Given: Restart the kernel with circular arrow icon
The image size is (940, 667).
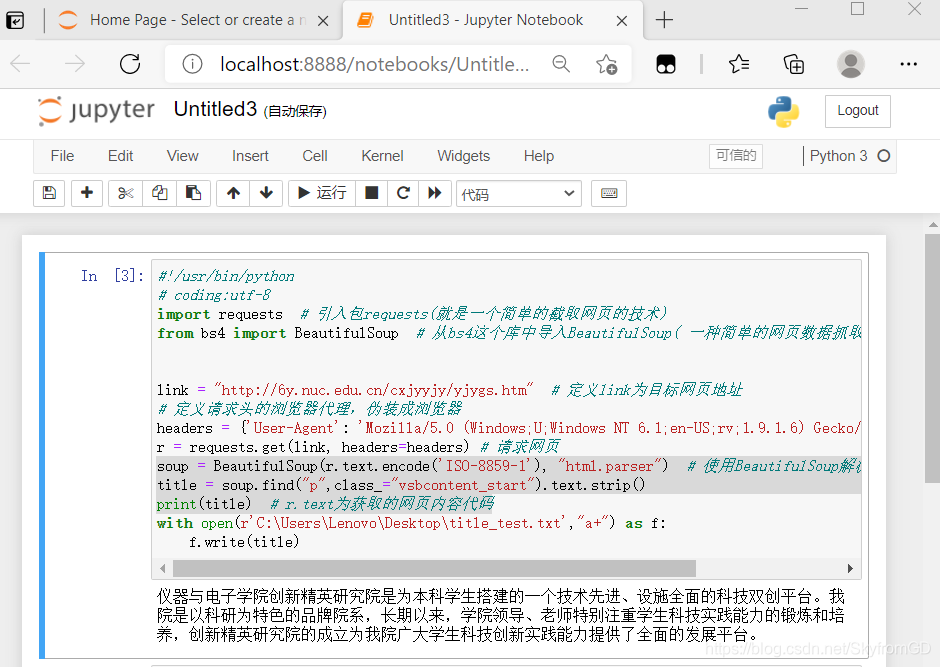Looking at the screenshot, I should (403, 193).
